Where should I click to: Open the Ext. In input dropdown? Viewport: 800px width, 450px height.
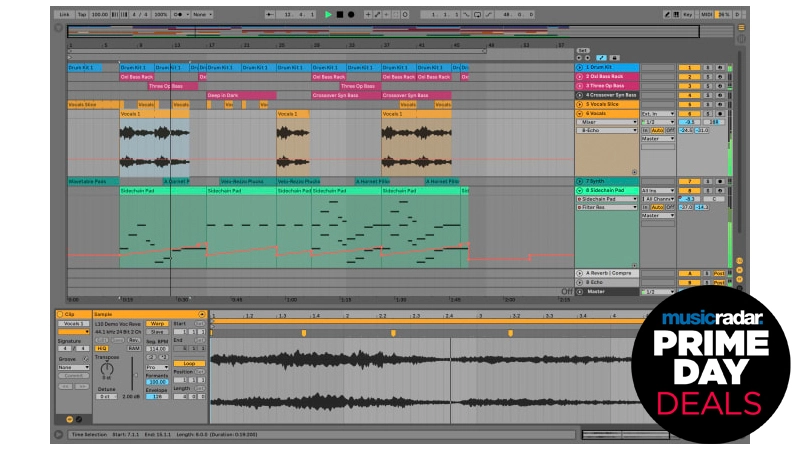(658, 114)
